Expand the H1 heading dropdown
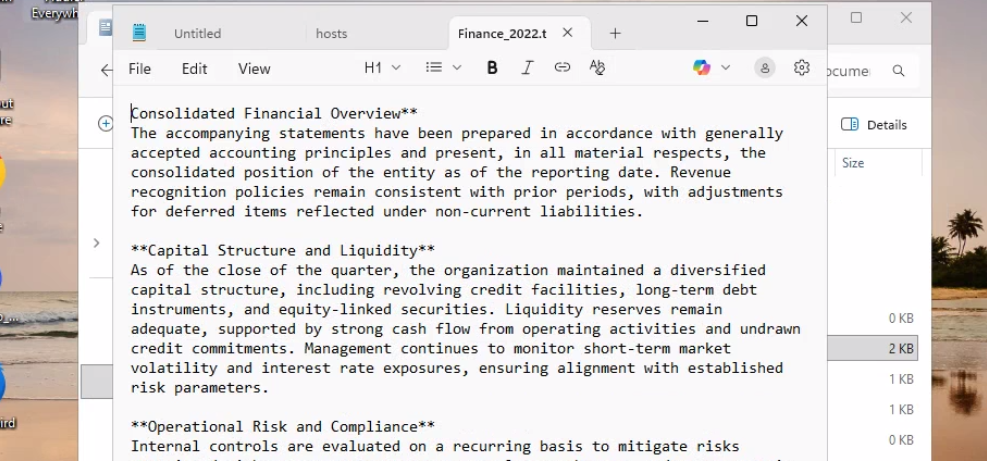Image resolution: width=987 pixels, height=461 pixels. 382,68
